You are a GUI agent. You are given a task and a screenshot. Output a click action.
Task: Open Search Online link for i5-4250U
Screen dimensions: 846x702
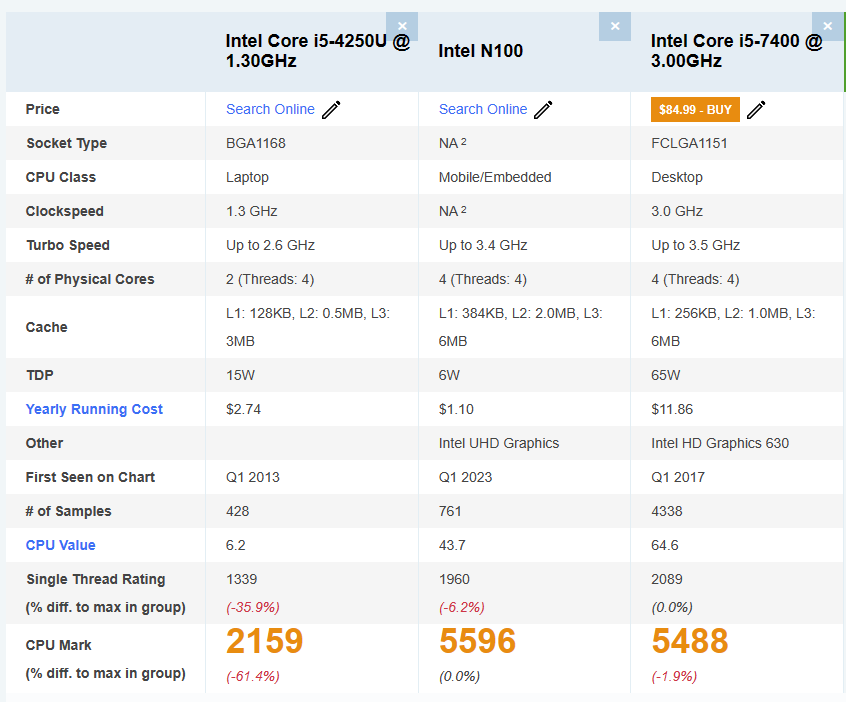click(270, 109)
